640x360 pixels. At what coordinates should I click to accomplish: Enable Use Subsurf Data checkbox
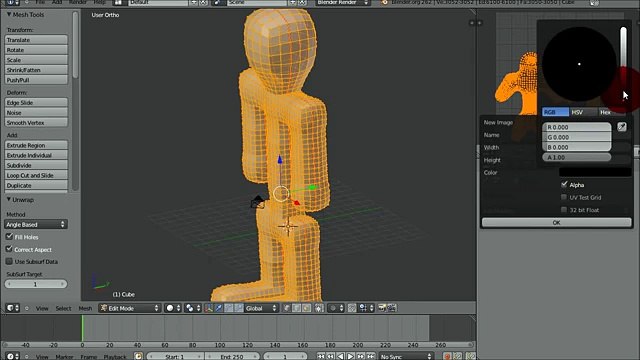(9, 261)
